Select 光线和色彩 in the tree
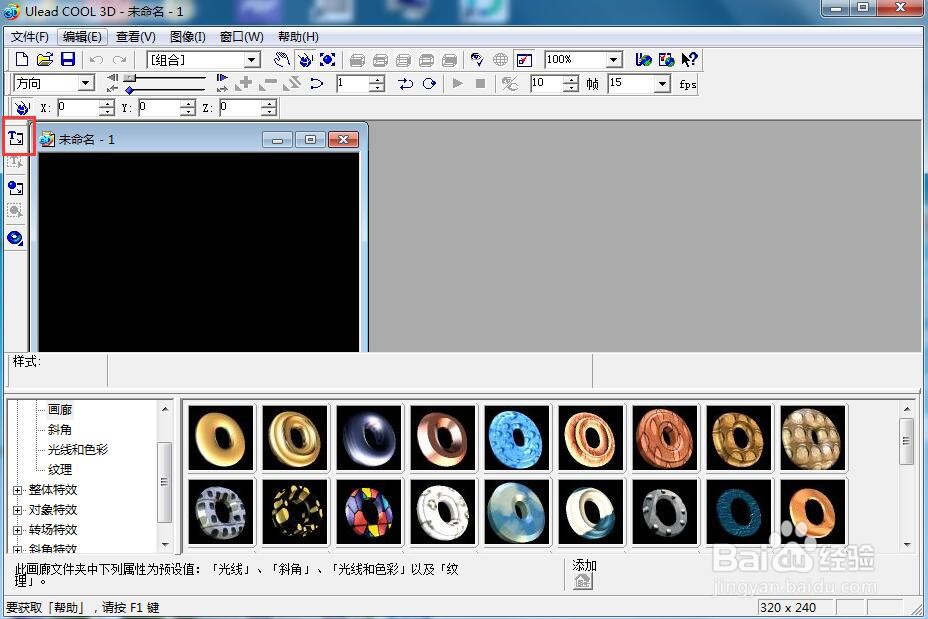This screenshot has width=928, height=619. tap(78, 450)
